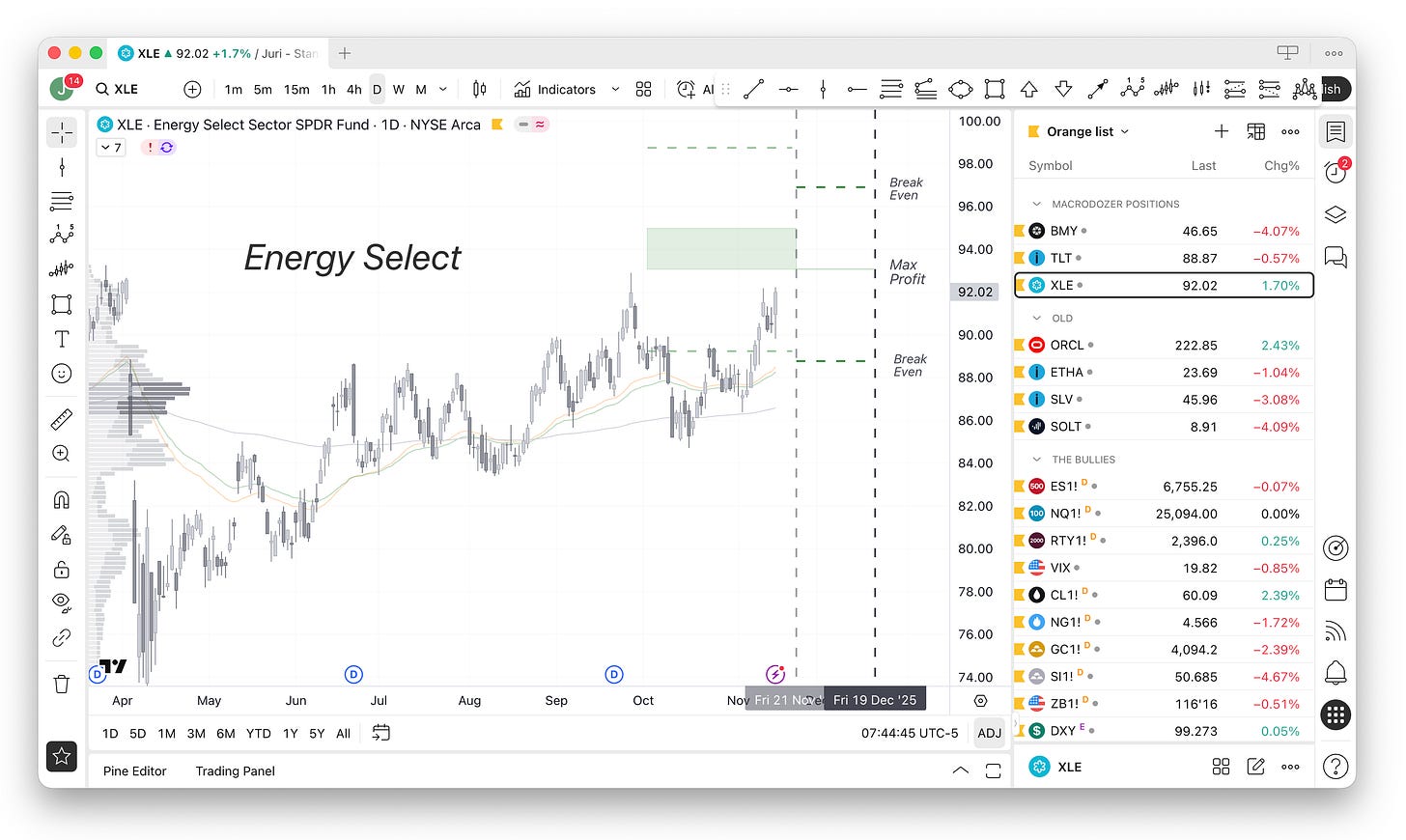This screenshot has height=840, width=1406.
Task: Pick the vertical line drawing shortcut
Action: point(823,89)
